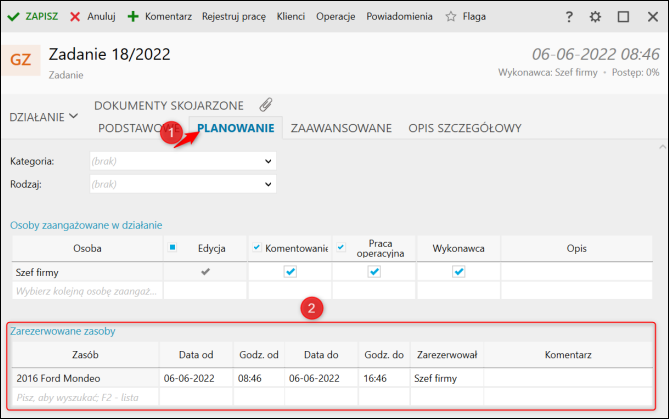Open settings gear icon

pos(595,17)
